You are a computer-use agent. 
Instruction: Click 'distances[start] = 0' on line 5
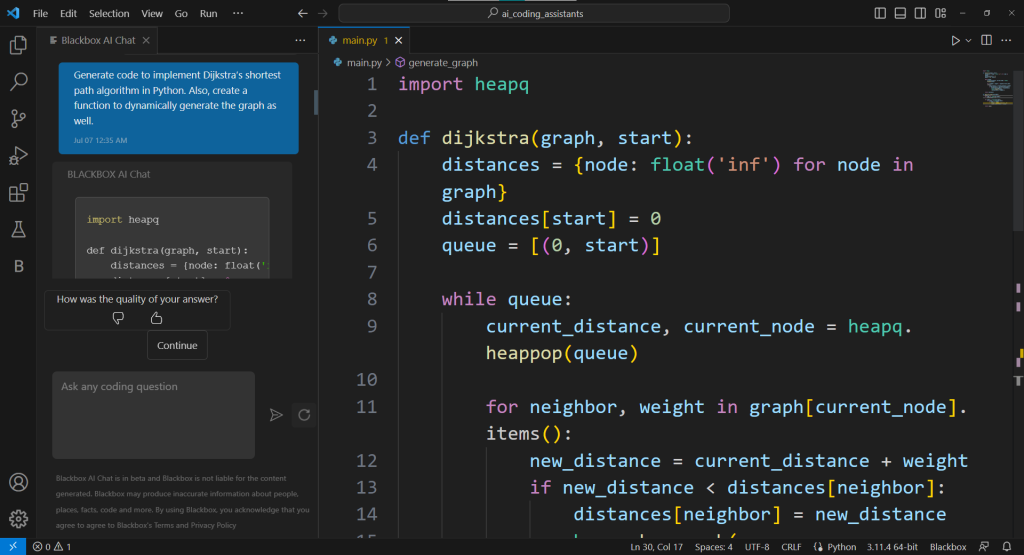[551, 219]
